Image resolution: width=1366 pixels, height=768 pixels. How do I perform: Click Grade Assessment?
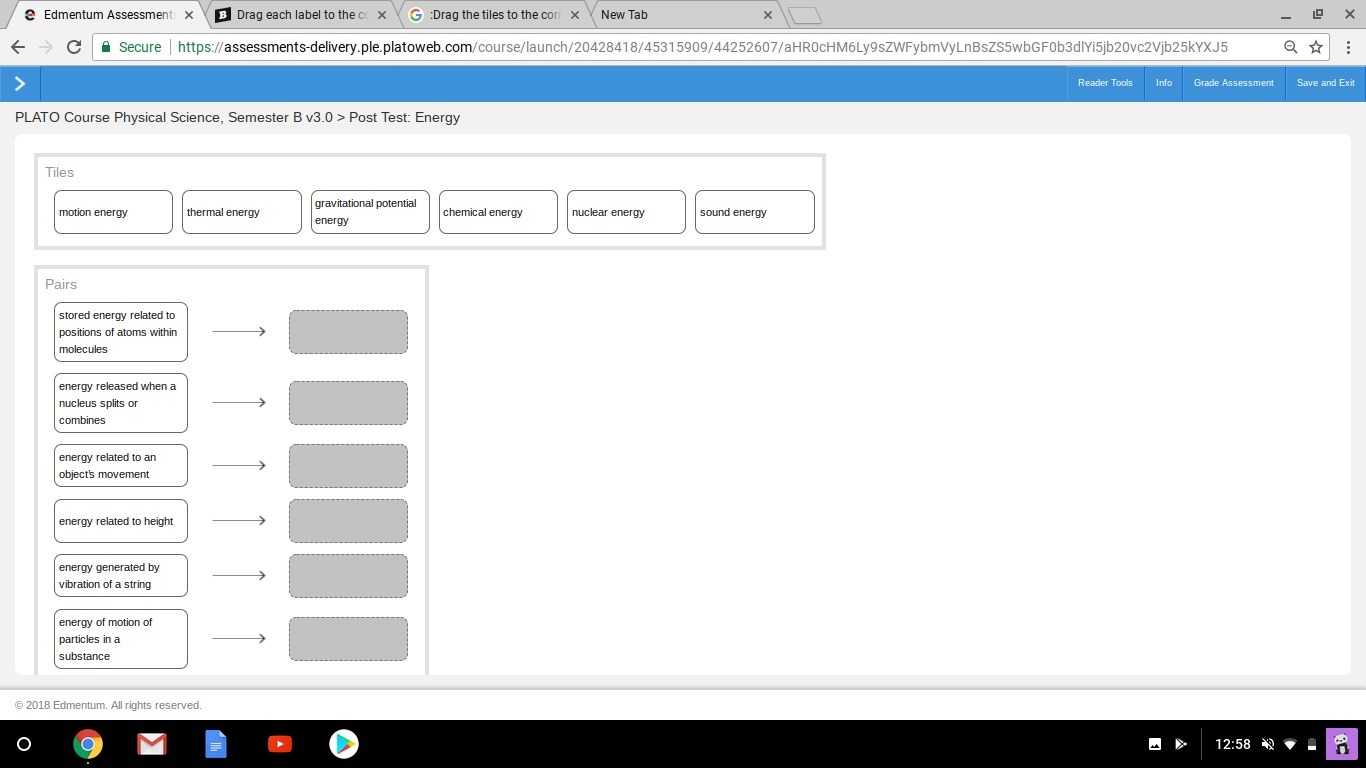point(1234,83)
